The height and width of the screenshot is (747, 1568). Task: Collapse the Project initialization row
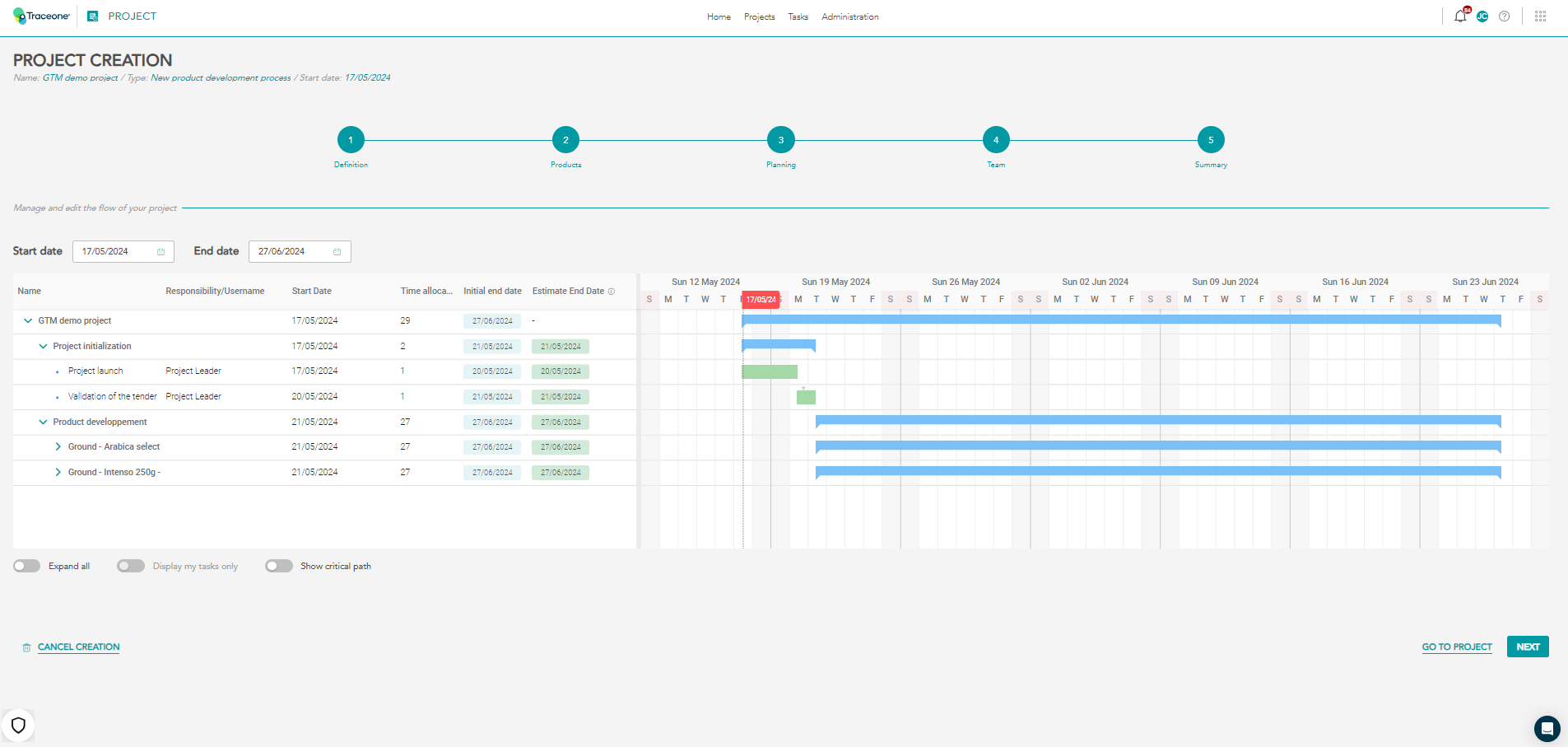44,346
